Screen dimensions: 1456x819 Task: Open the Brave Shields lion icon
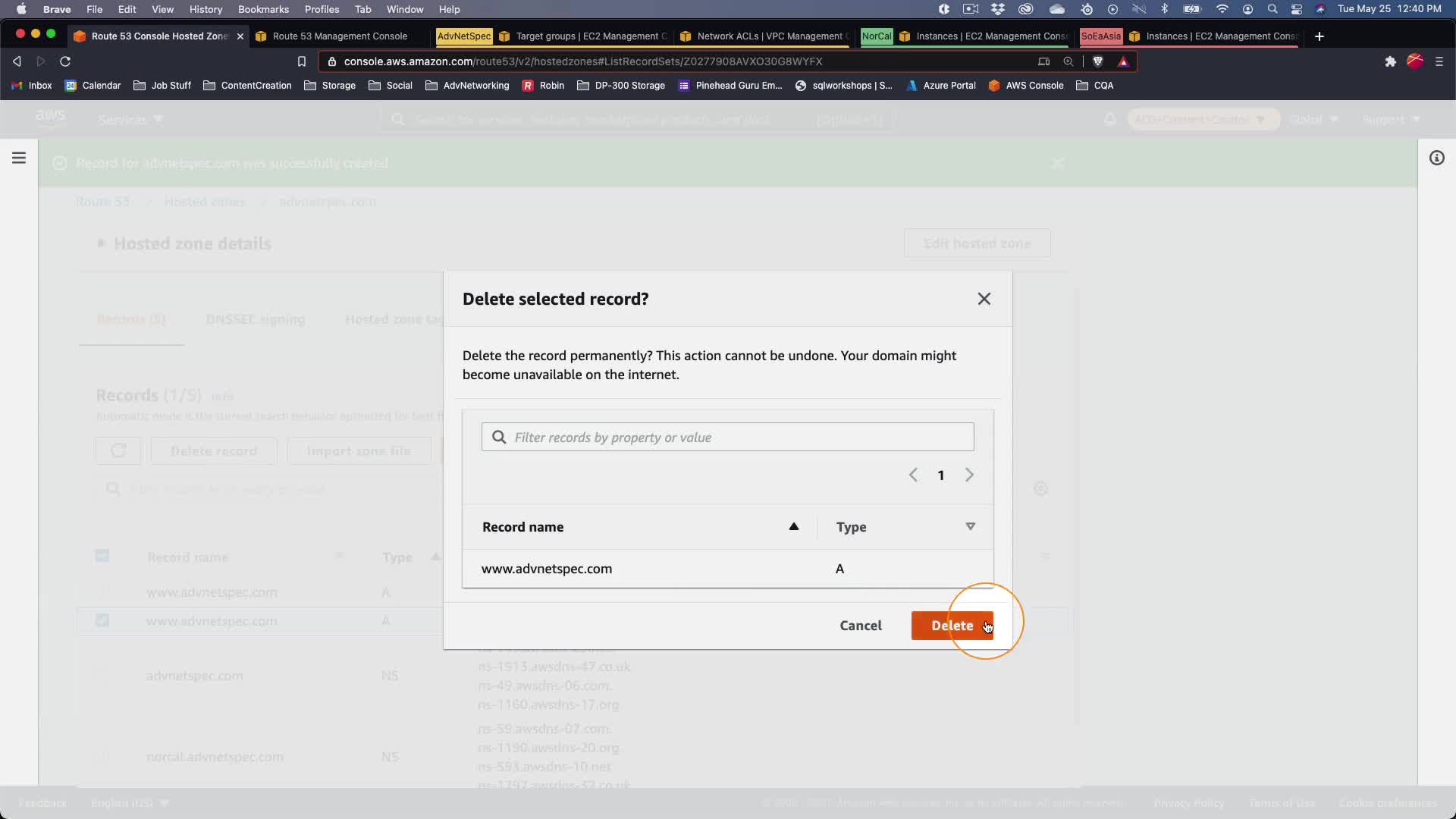pyautogui.click(x=1097, y=61)
